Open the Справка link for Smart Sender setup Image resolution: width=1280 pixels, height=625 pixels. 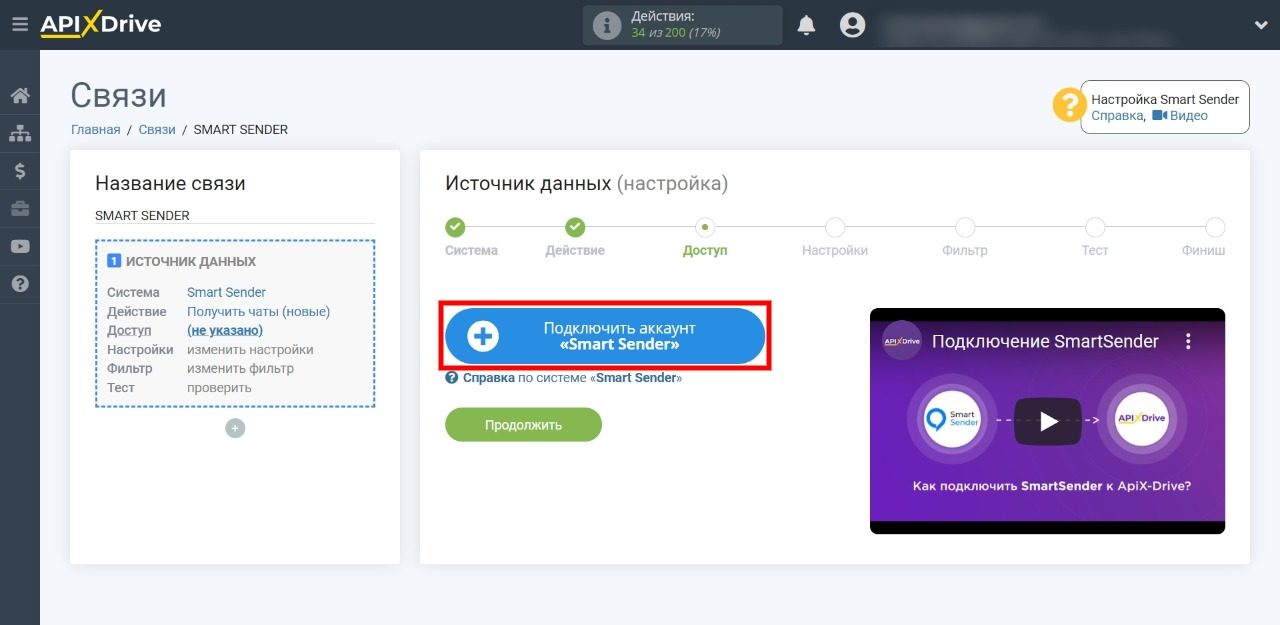click(1117, 116)
